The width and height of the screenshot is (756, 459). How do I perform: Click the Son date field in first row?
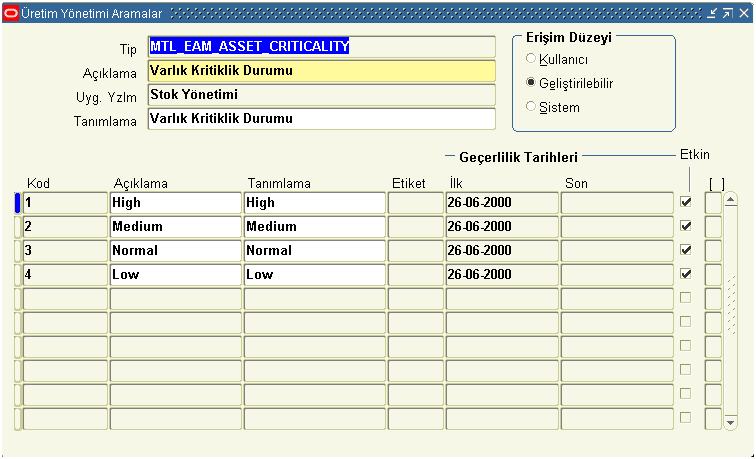pyautogui.click(x=615, y=202)
